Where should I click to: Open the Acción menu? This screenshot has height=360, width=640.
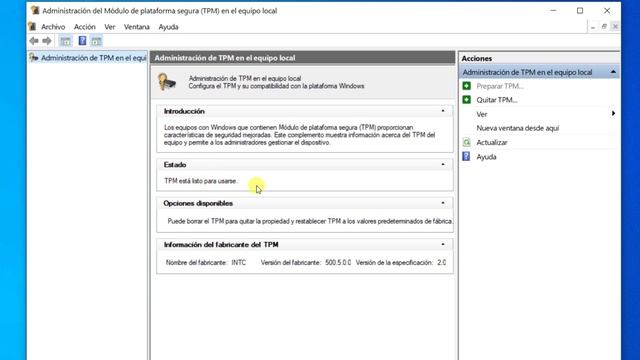click(x=84, y=27)
